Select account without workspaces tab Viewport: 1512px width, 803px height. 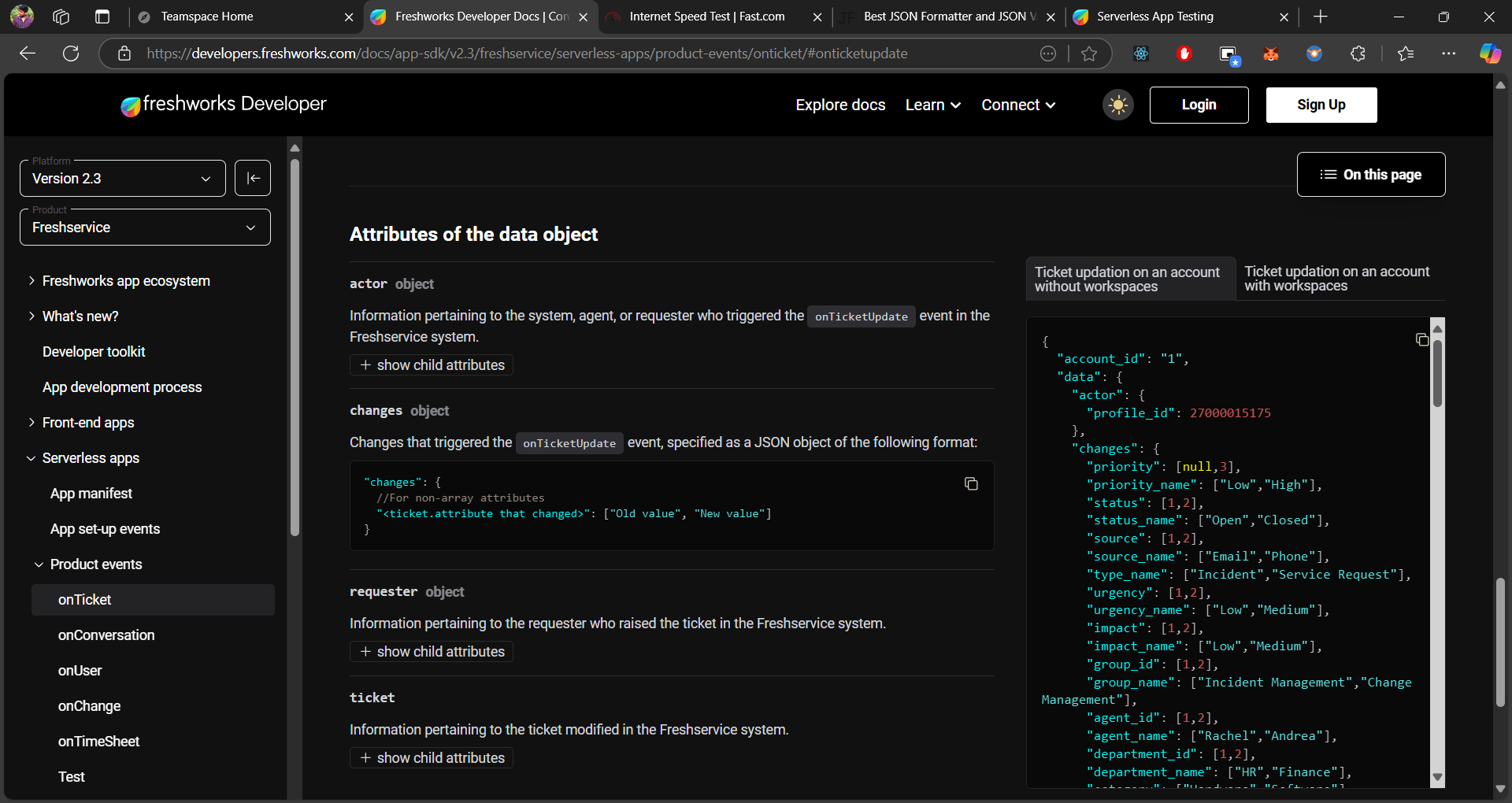1130,279
